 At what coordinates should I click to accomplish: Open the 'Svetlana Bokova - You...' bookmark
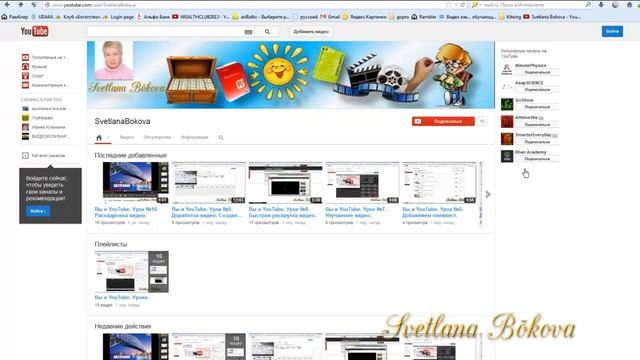tap(552, 17)
